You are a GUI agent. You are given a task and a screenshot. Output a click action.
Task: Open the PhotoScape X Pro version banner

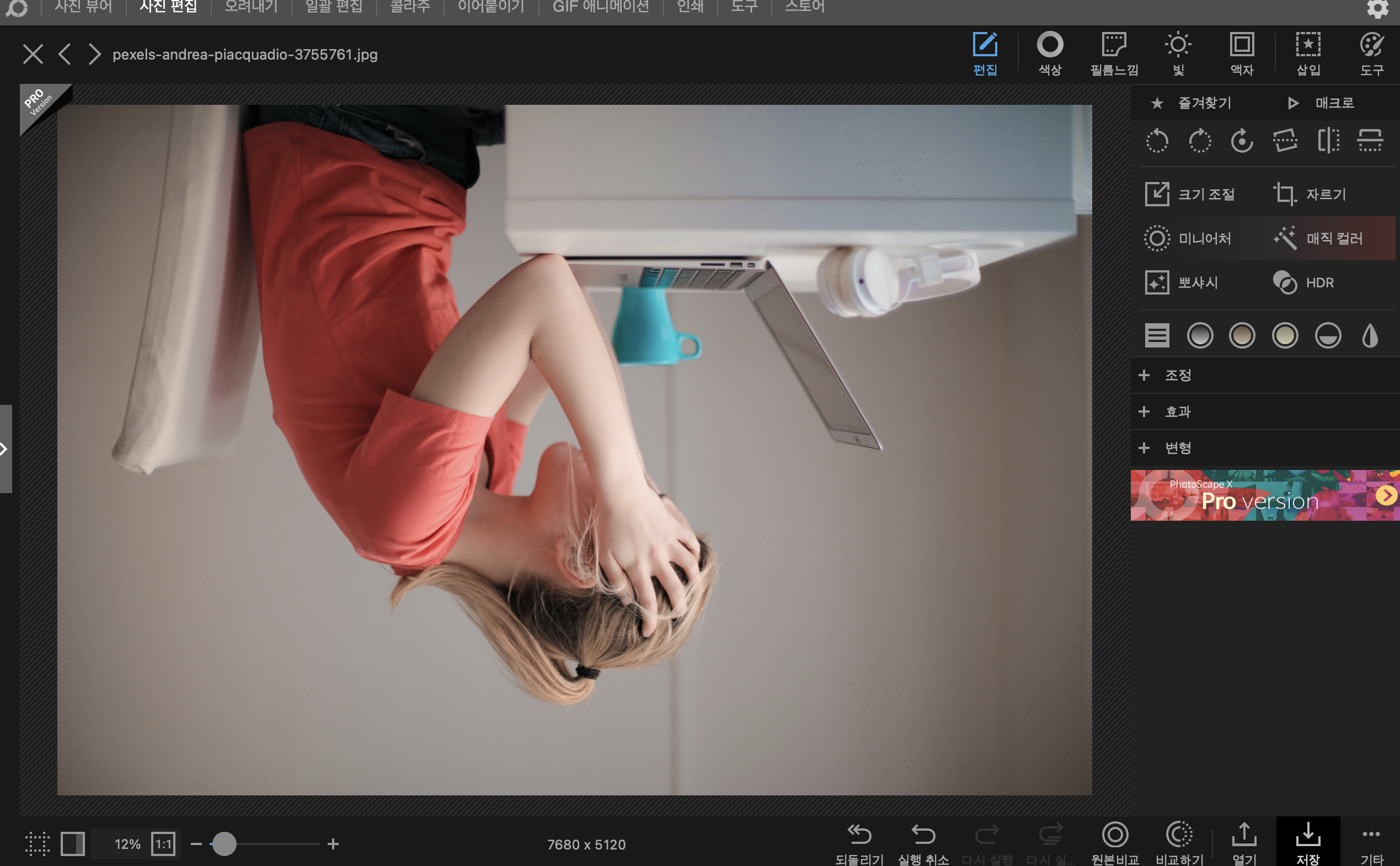[x=1264, y=495]
